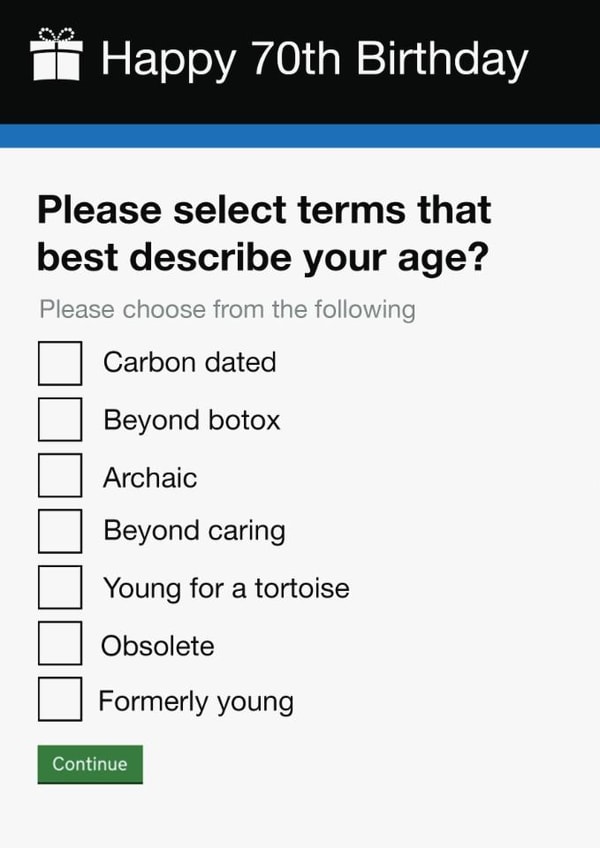Check the Obsolete option
The image size is (600, 848).
point(59,645)
